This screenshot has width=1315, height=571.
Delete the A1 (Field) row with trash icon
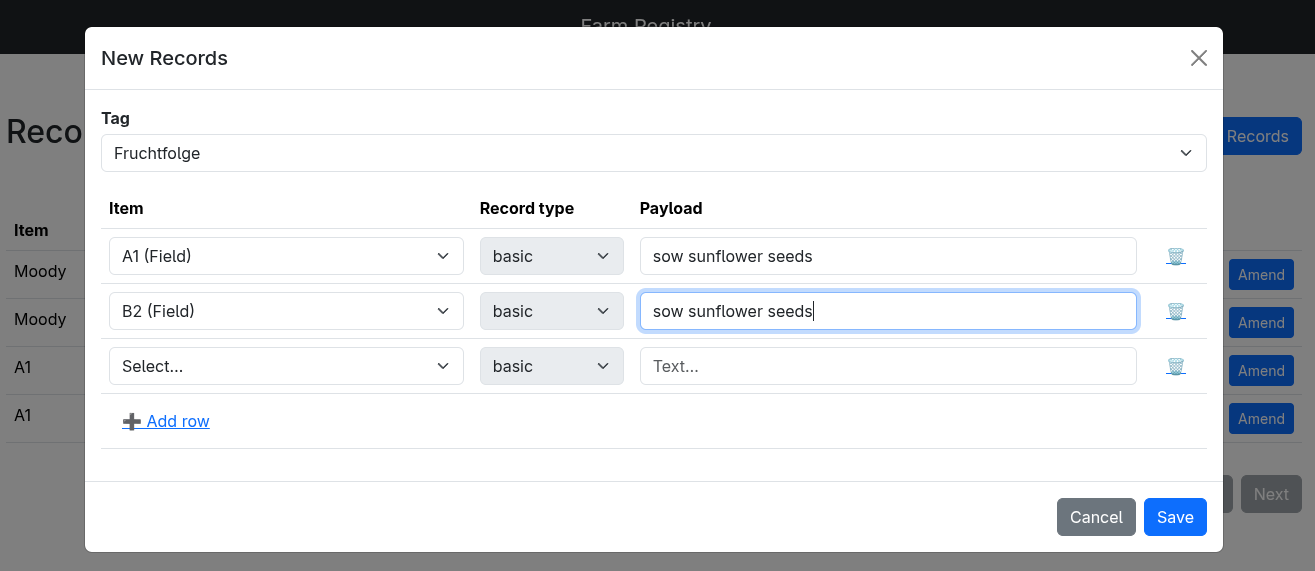(x=1176, y=257)
